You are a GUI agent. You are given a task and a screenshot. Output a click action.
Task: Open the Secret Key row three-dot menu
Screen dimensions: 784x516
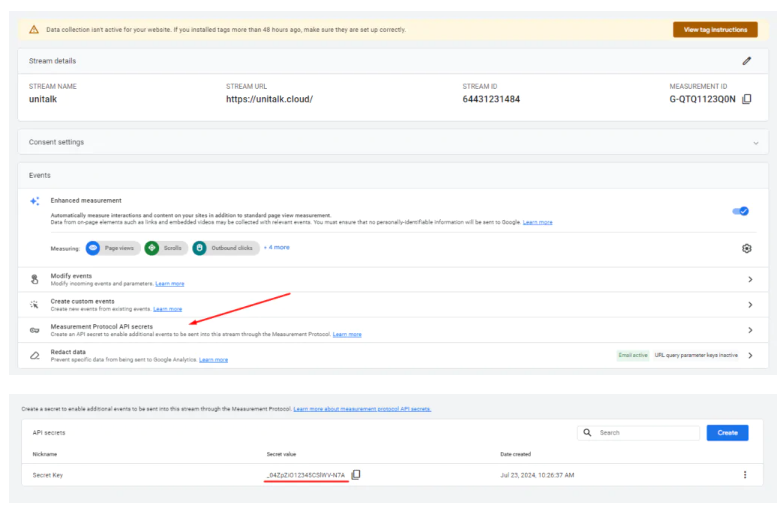(745, 475)
